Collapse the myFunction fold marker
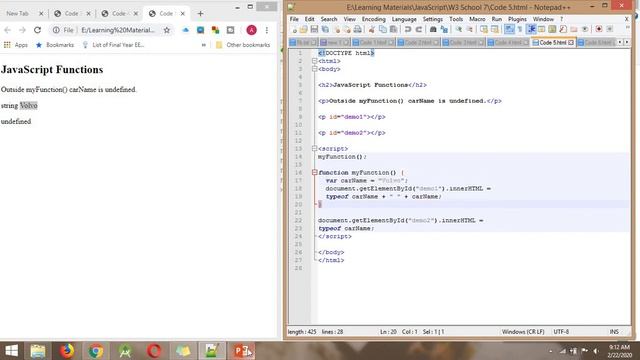 click(x=314, y=173)
